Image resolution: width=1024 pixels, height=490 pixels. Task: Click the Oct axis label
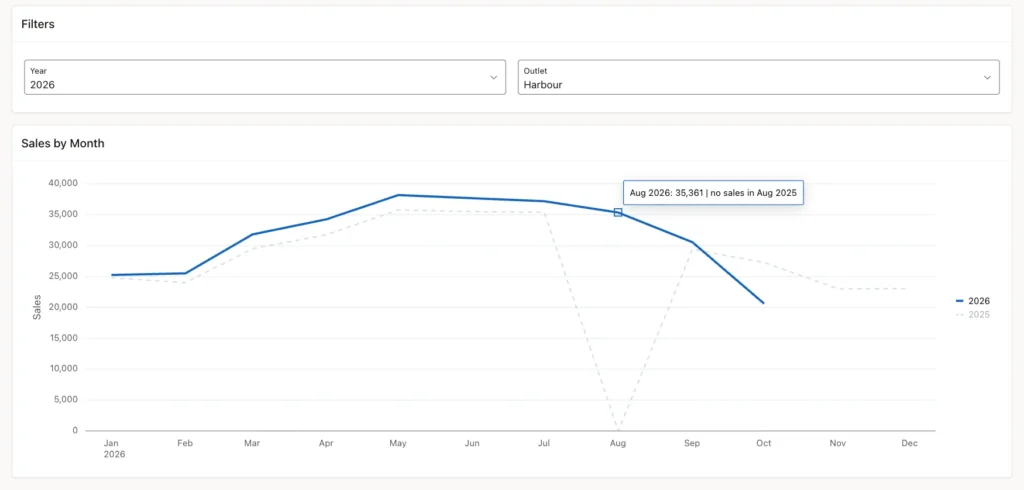click(763, 443)
